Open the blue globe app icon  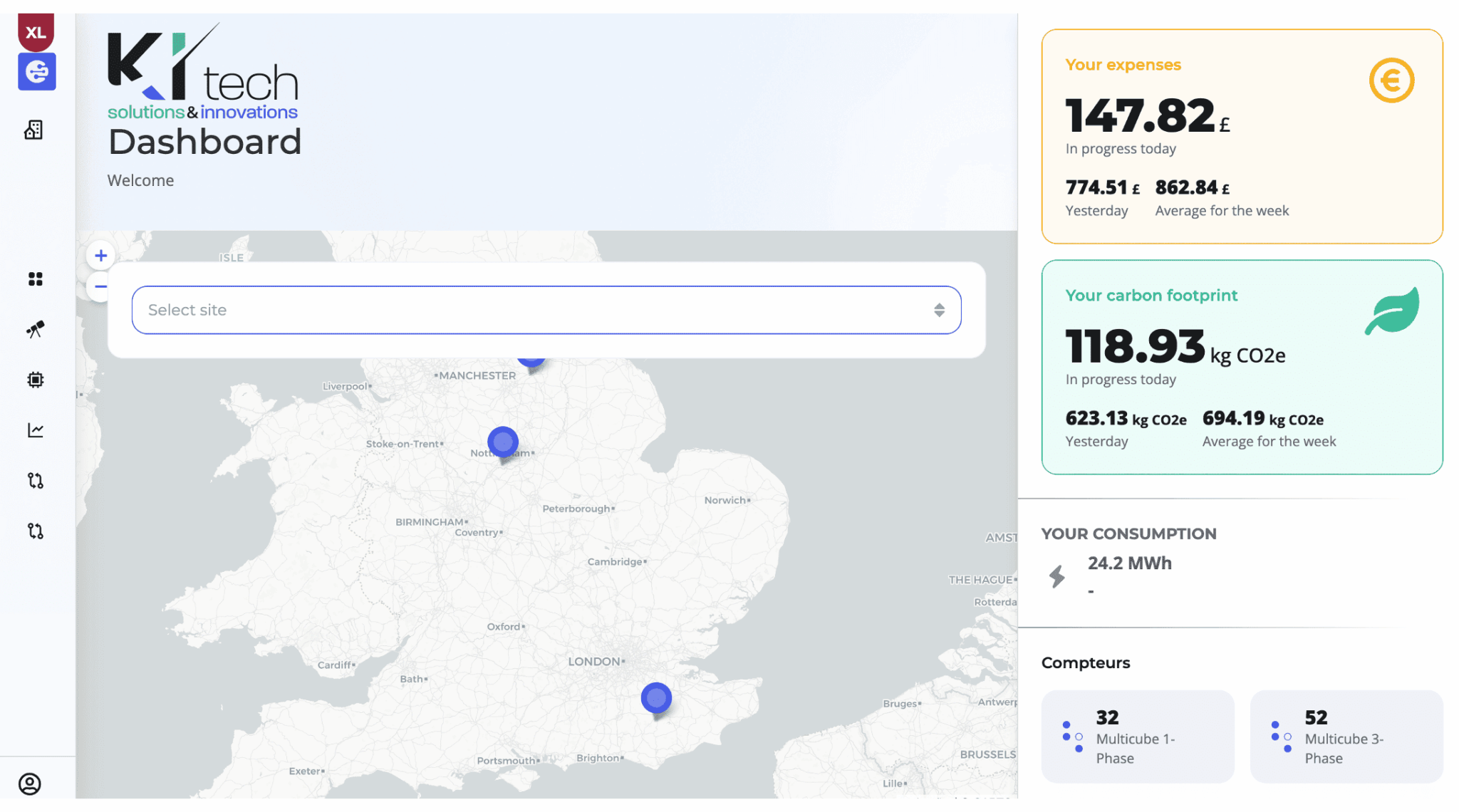click(x=37, y=71)
